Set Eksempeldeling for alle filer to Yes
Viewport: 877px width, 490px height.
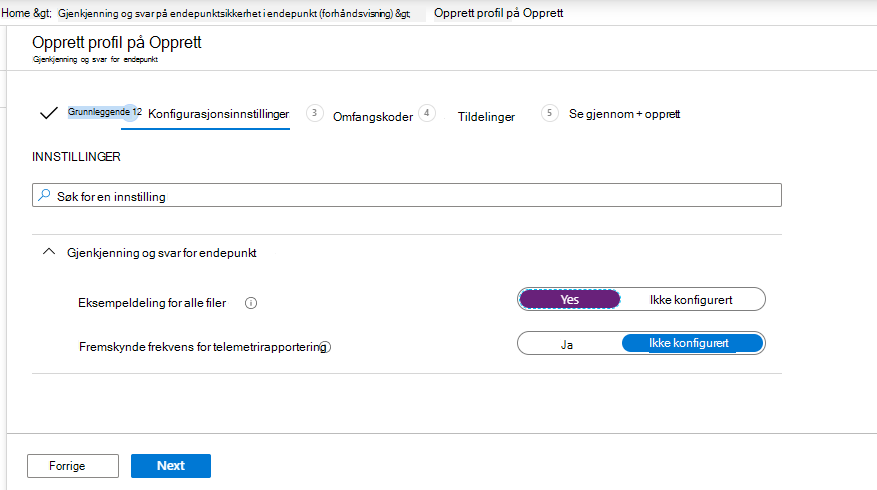pyautogui.click(x=569, y=299)
